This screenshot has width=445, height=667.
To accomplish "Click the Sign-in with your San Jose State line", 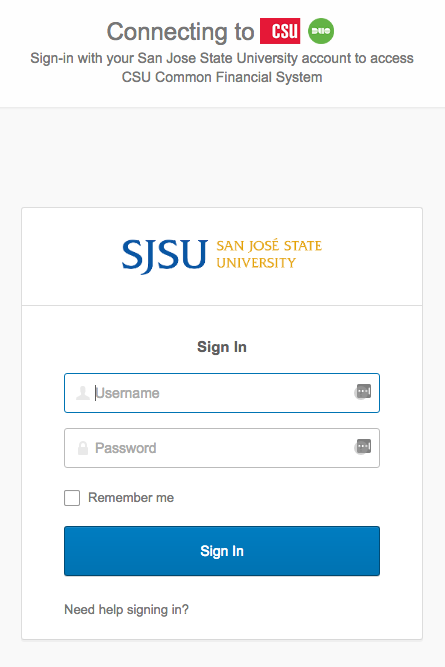I will click(222, 58).
